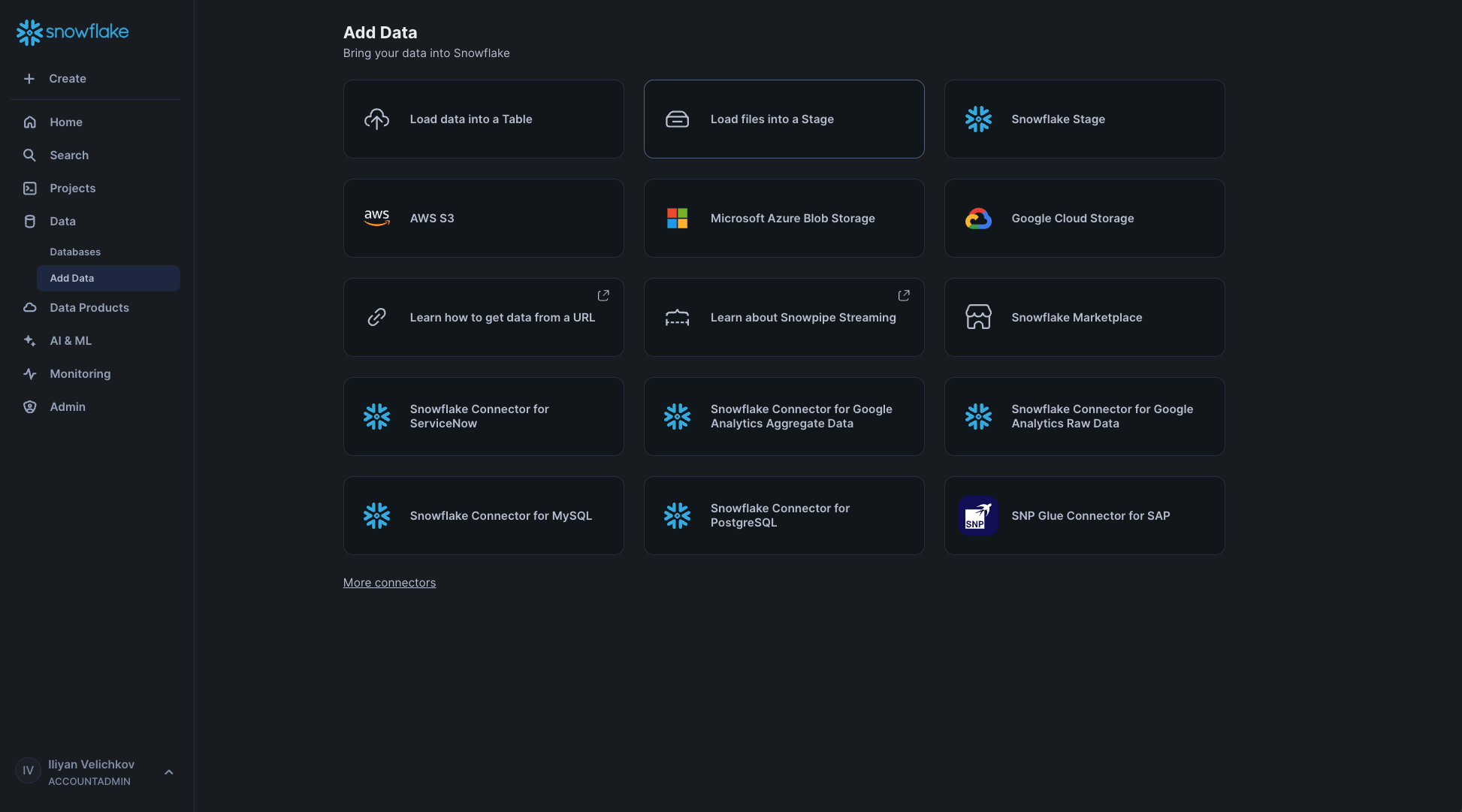Open Snowflake Marketplace label
1462x812 pixels.
coord(1077,318)
